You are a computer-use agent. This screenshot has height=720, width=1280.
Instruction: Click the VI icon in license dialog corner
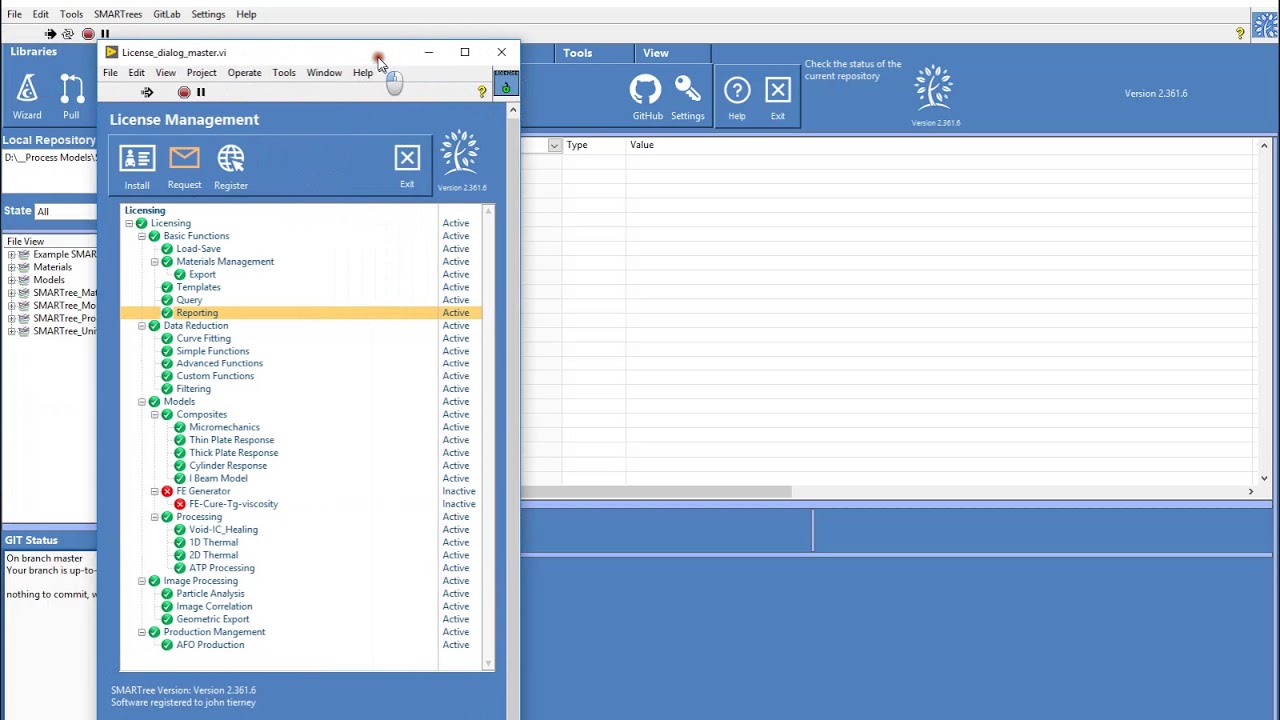point(506,82)
